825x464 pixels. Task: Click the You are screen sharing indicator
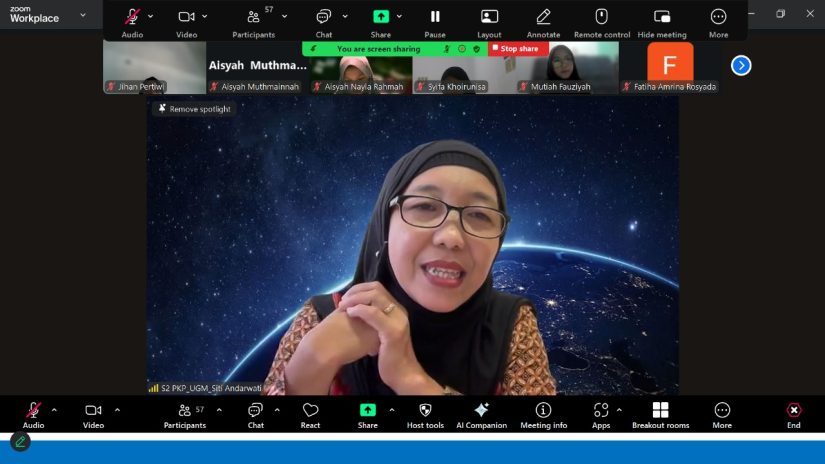pos(378,49)
